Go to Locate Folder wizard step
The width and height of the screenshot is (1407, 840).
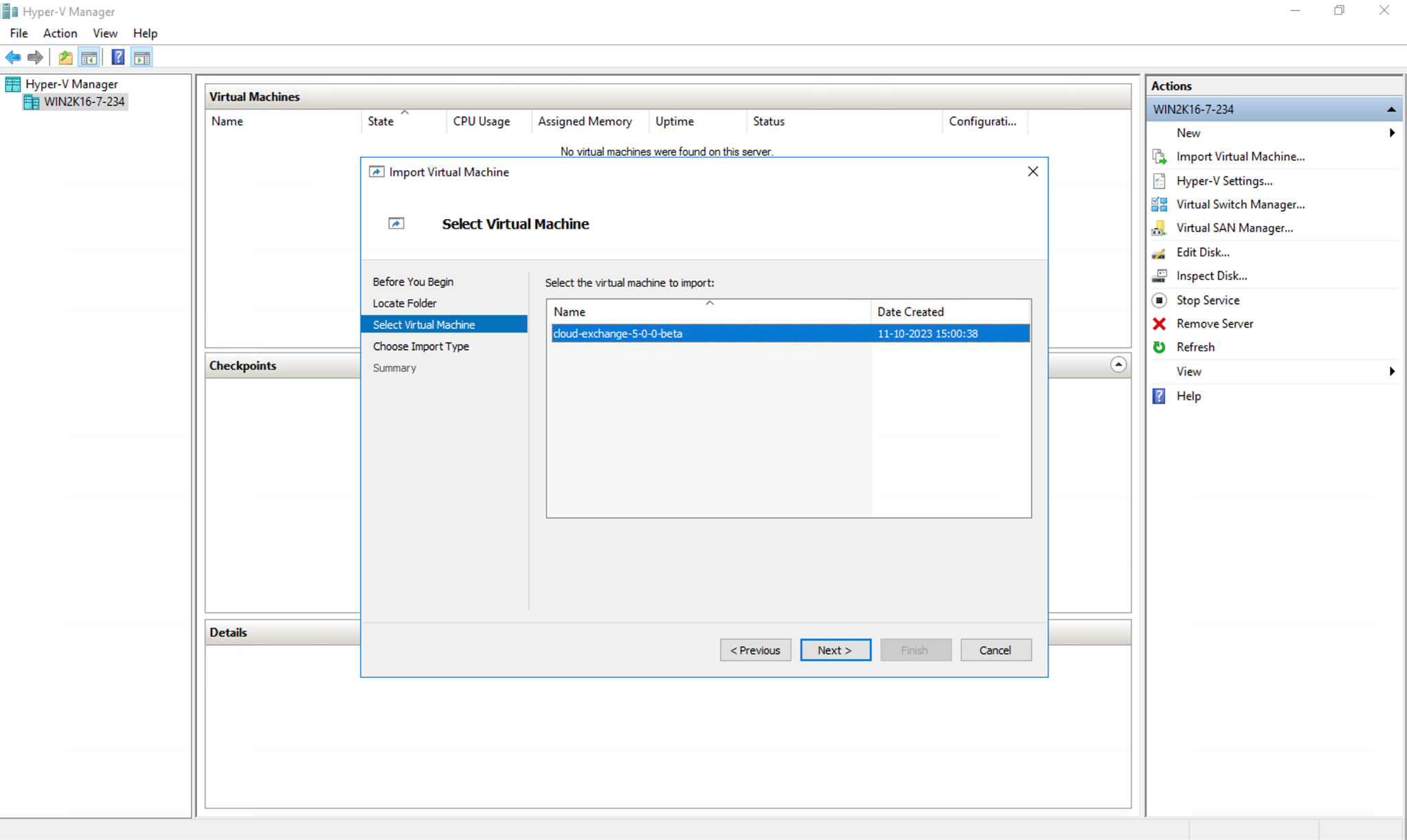[x=405, y=303]
